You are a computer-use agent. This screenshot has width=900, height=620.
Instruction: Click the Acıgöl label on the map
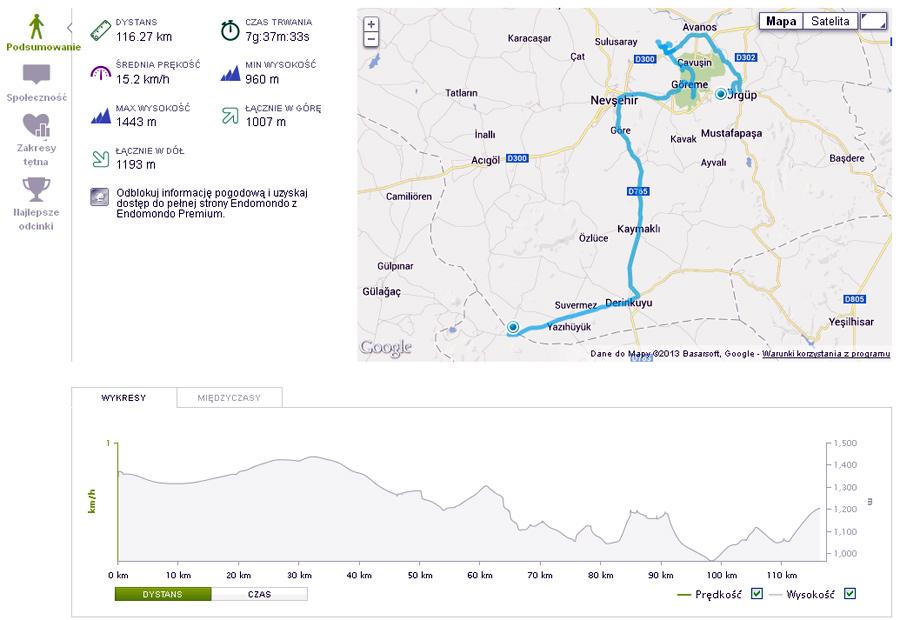486,160
